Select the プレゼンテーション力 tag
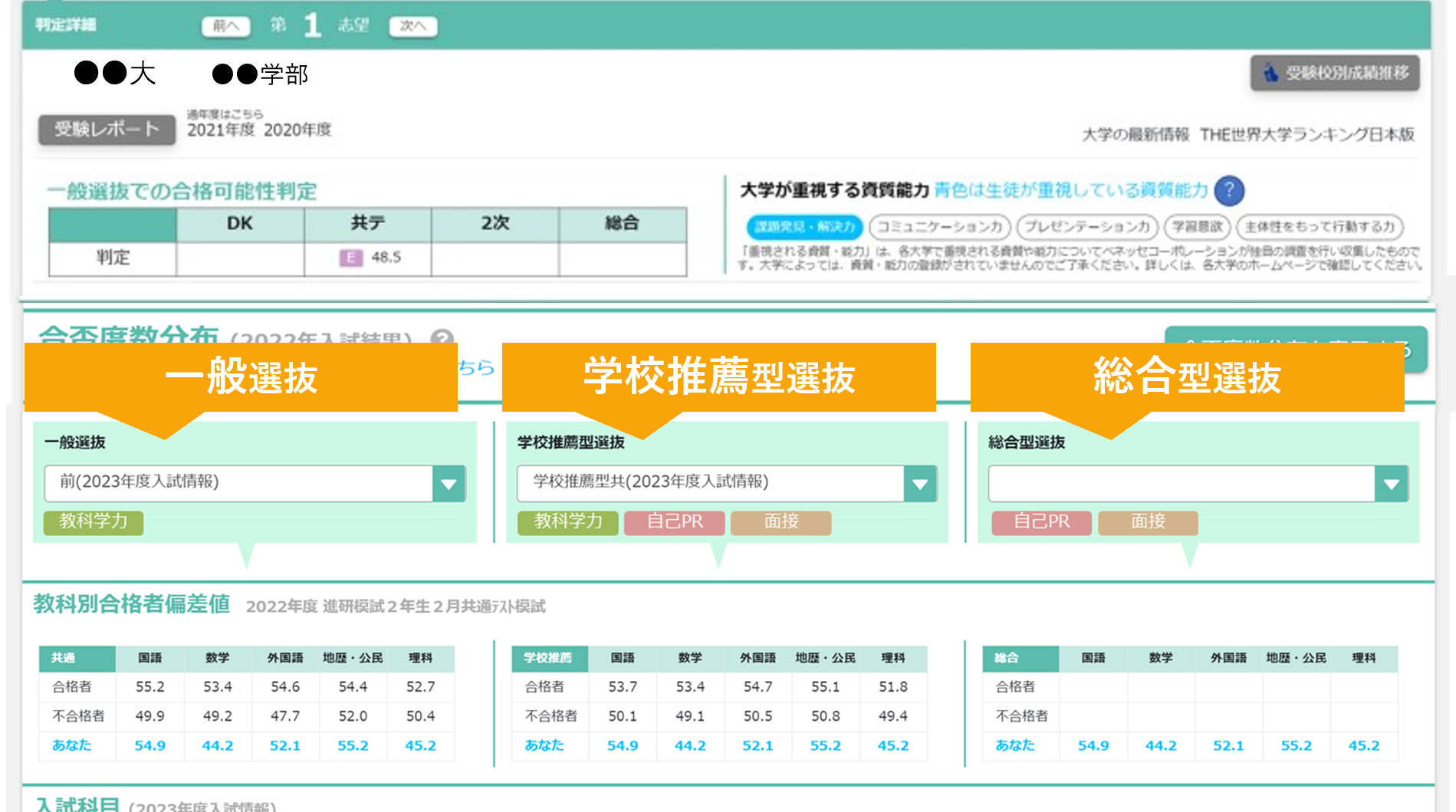 [1087, 227]
